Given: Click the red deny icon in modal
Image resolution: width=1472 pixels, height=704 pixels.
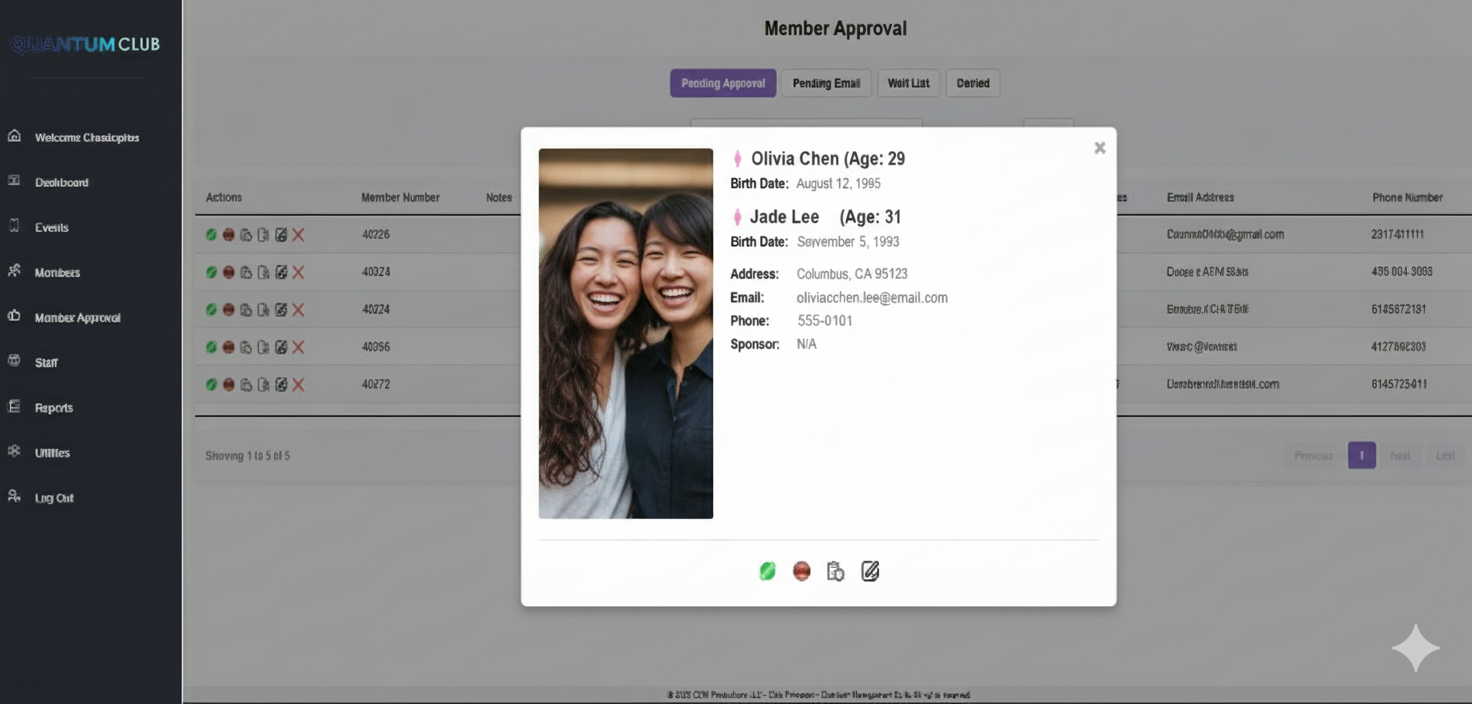Looking at the screenshot, I should point(801,571).
